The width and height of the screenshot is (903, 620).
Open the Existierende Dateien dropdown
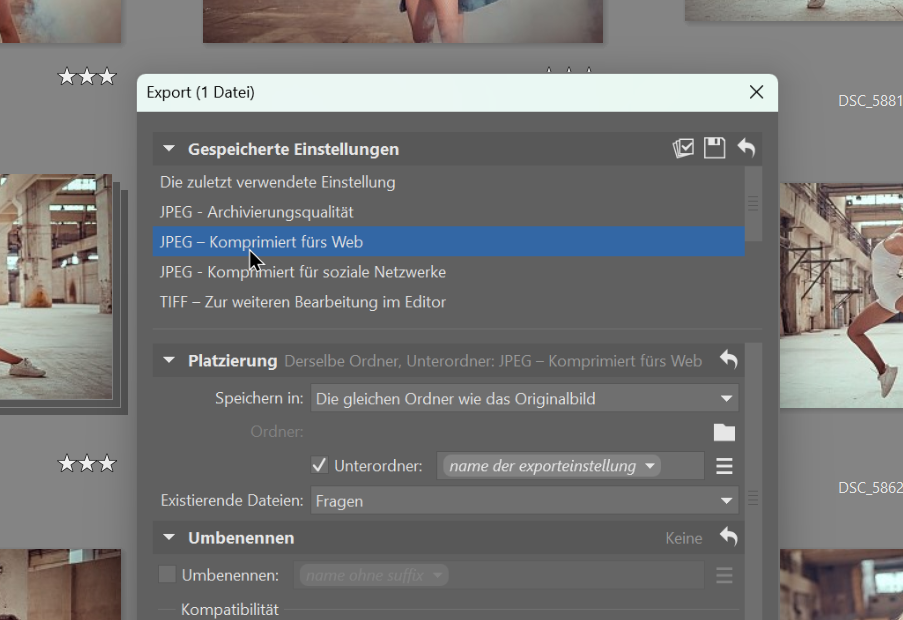point(525,501)
